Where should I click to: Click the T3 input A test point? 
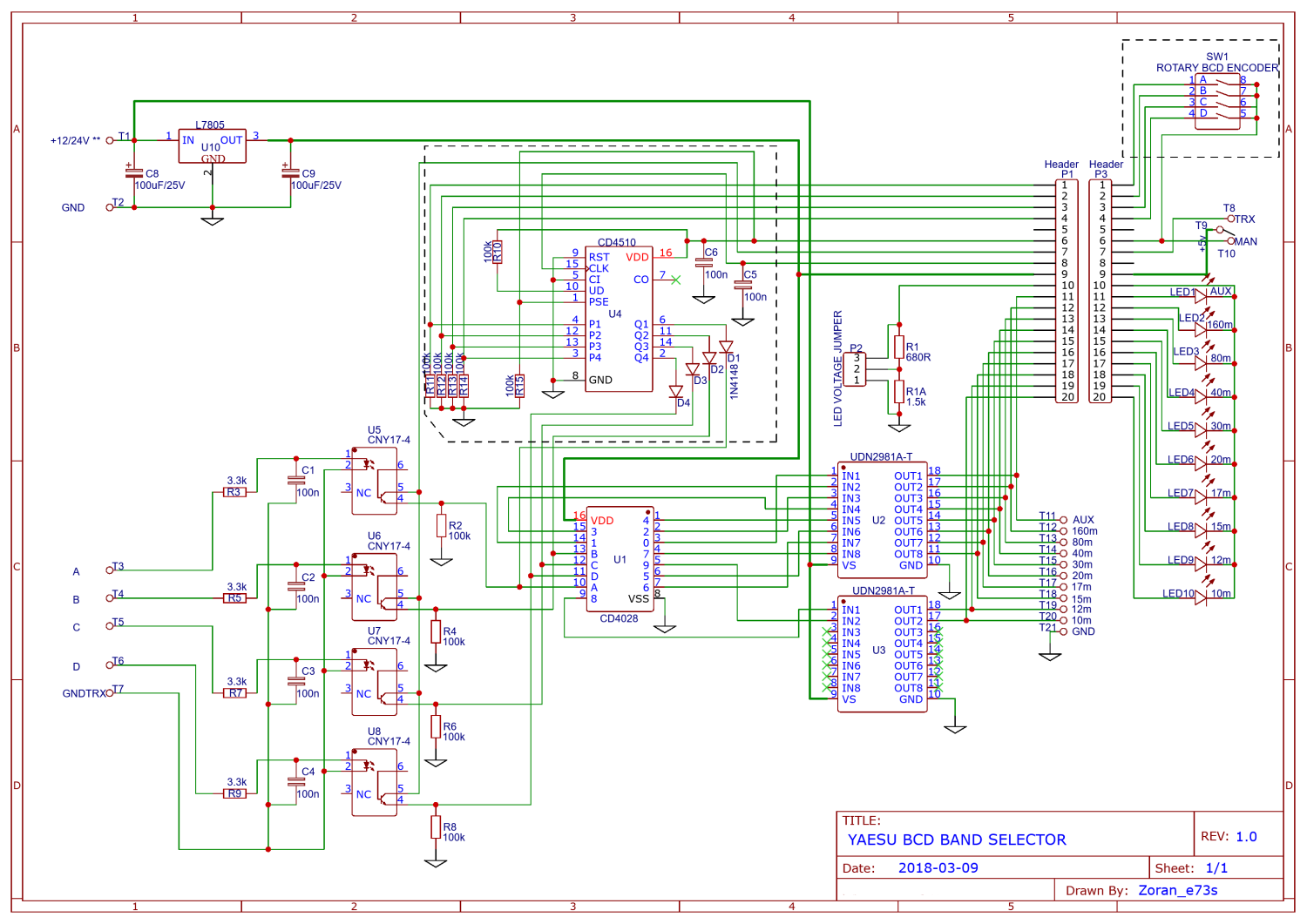pos(111,570)
